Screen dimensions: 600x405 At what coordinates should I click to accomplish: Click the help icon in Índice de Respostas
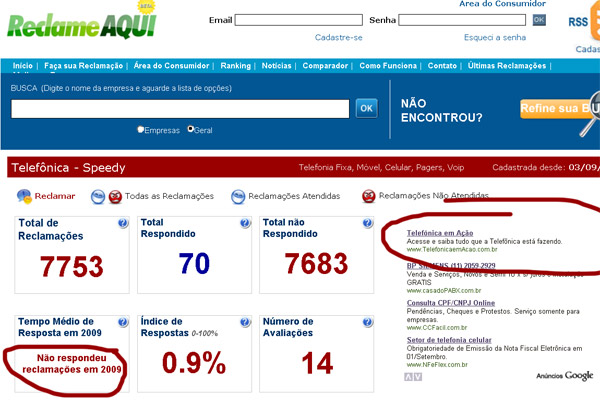click(245, 322)
